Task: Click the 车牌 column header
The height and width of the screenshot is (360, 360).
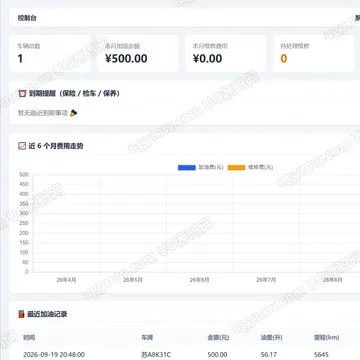Action: (x=147, y=338)
